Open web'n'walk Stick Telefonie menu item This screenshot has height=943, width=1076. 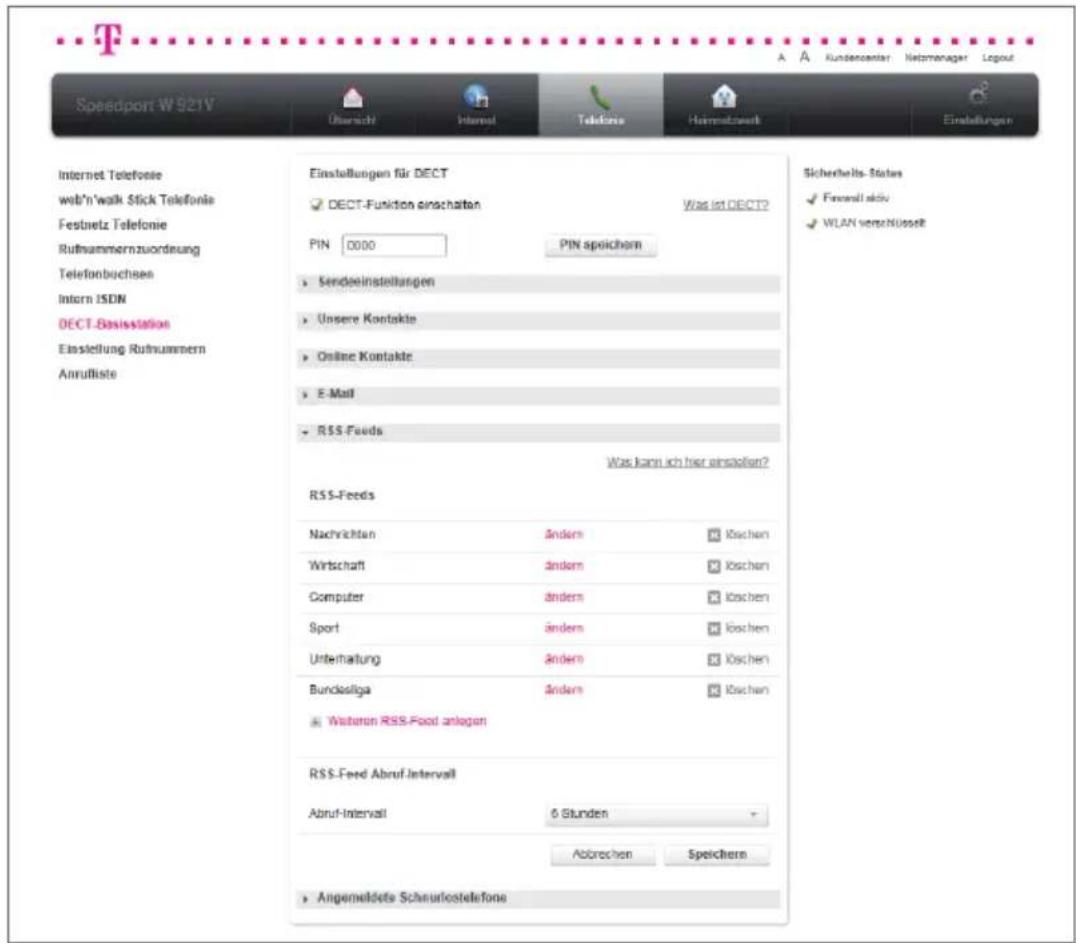(136, 200)
